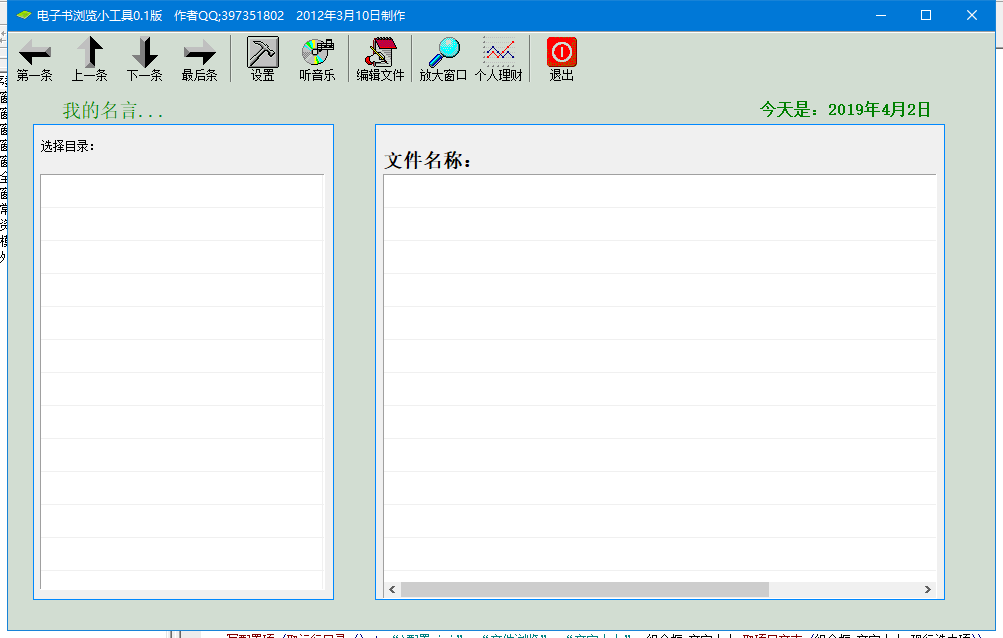The width and height of the screenshot is (1003, 638).
Task: Click the horizontal scrollbar left arrow
Action: coord(392,589)
